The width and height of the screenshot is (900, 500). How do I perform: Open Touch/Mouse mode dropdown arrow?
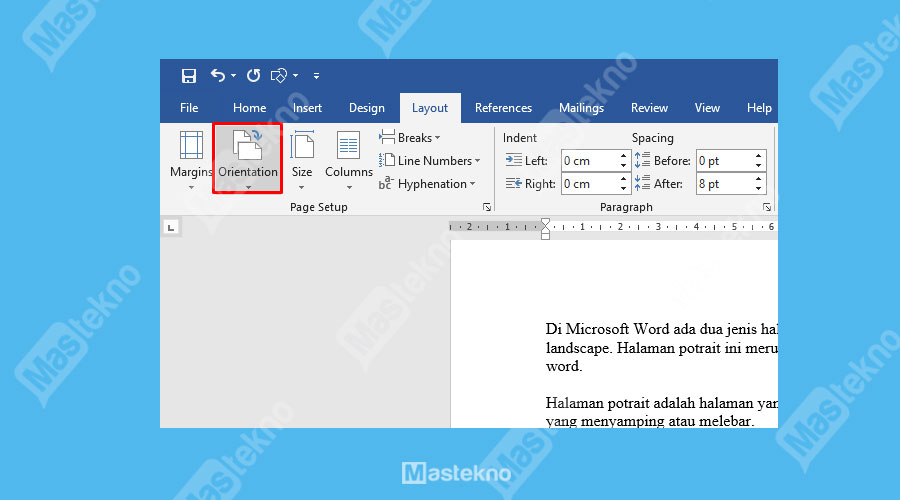coord(295,76)
